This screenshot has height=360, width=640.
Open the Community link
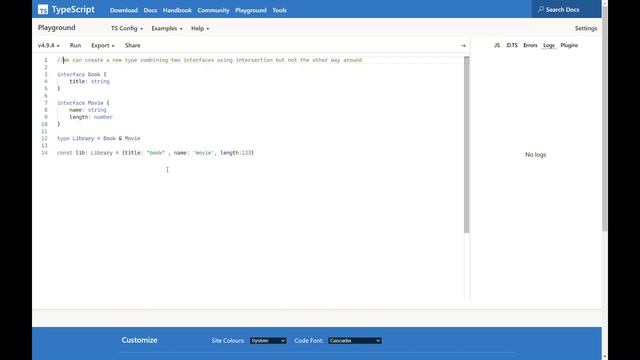click(213, 10)
